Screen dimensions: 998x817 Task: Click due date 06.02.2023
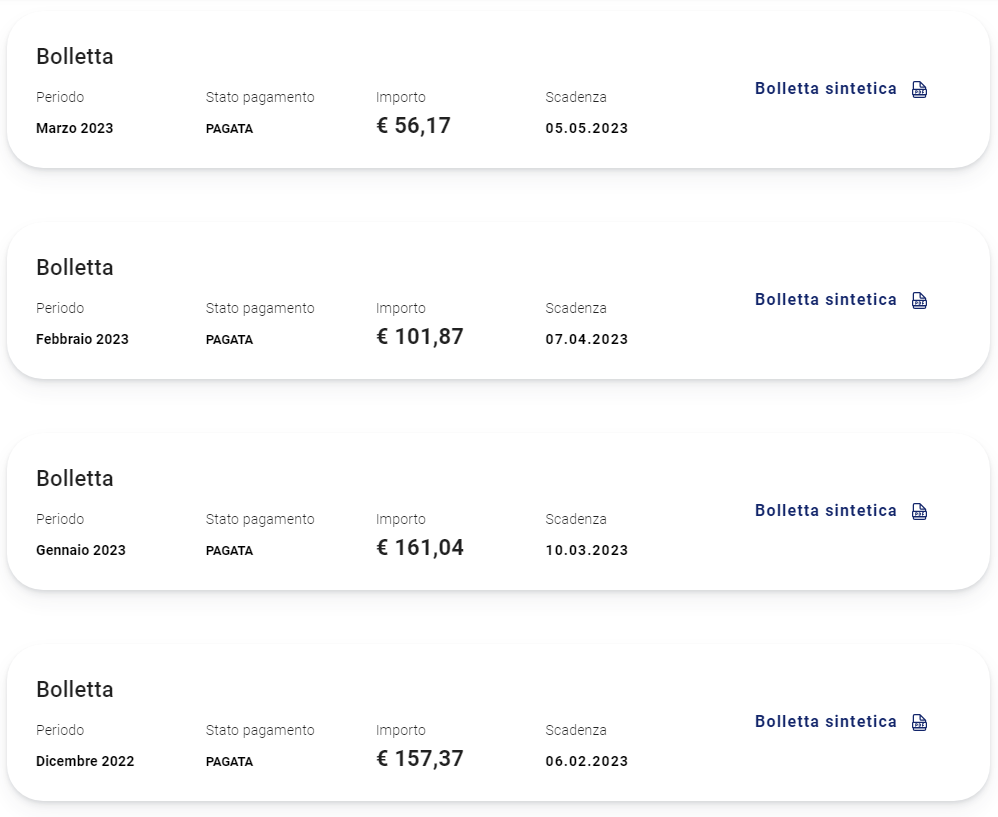[x=587, y=761]
